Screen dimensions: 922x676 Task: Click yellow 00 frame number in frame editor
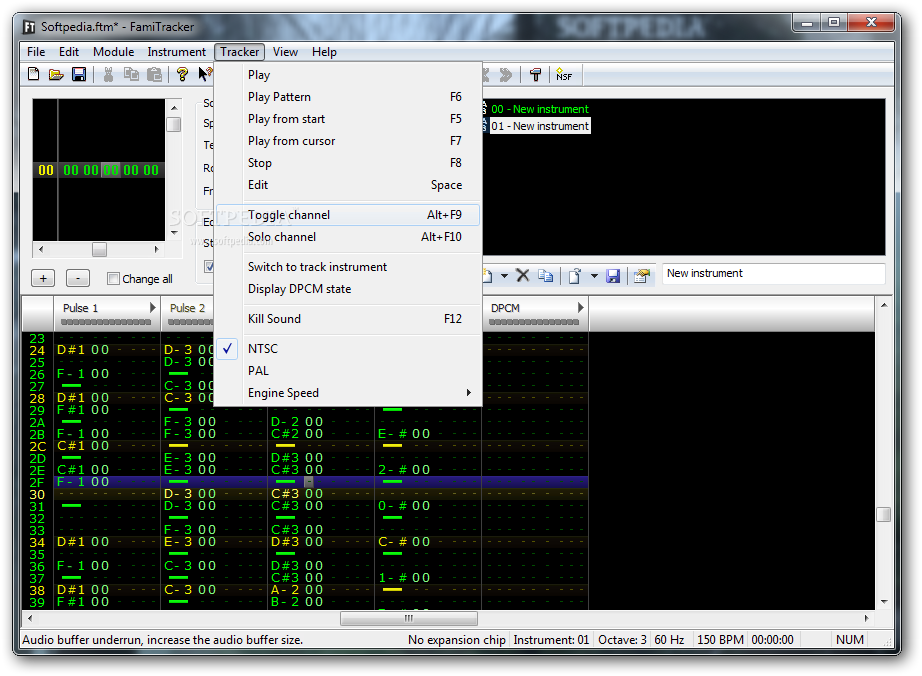click(46, 170)
